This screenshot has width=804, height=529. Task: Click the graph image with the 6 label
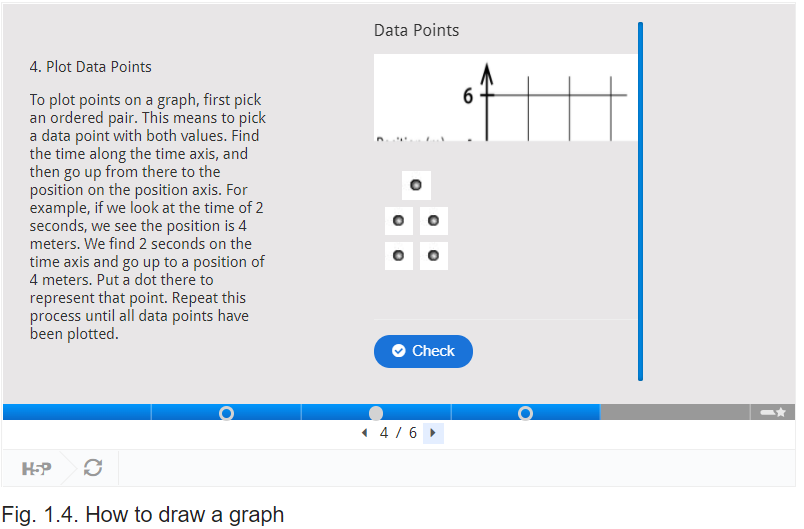pyautogui.click(x=506, y=97)
